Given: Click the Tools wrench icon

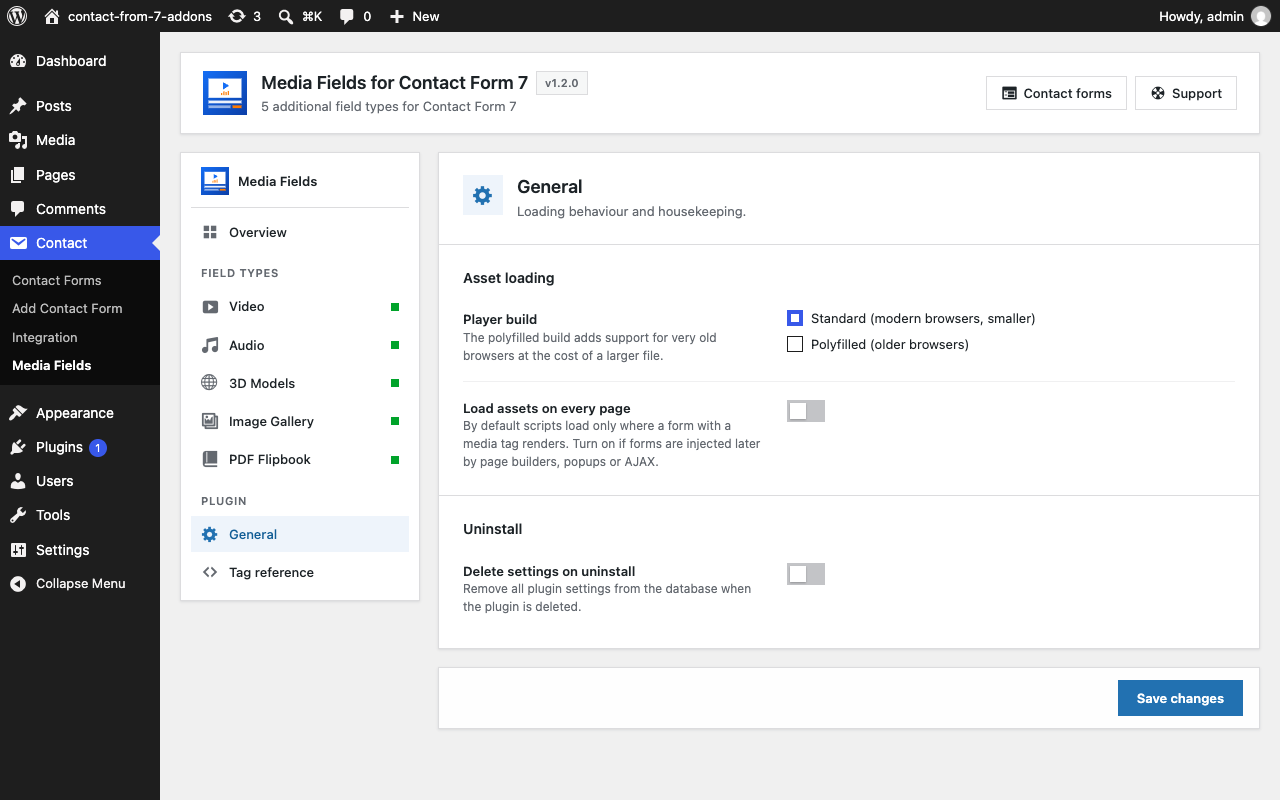Looking at the screenshot, I should 18,515.
